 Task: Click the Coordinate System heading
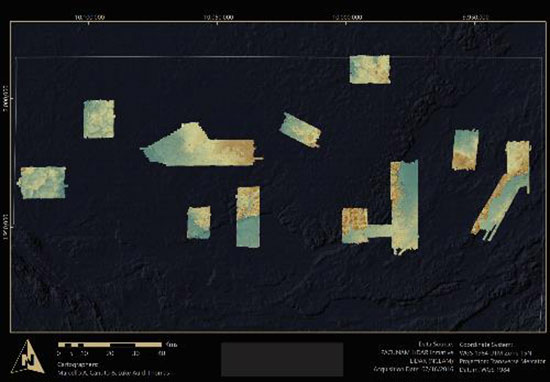tap(486, 345)
